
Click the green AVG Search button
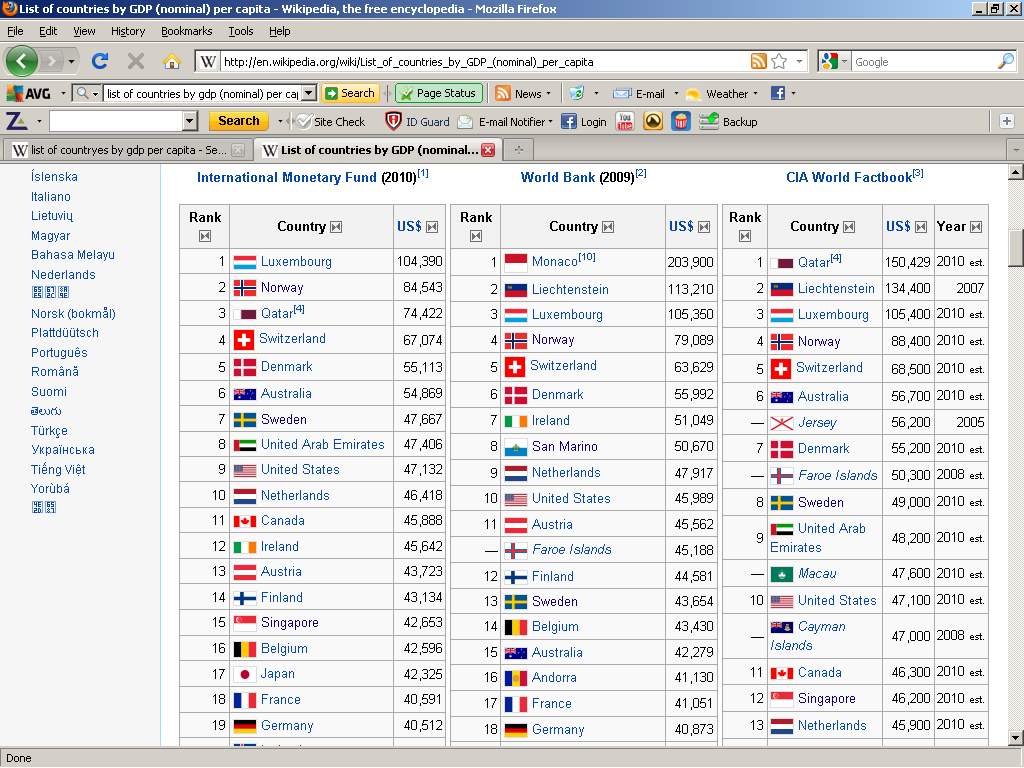[349, 93]
